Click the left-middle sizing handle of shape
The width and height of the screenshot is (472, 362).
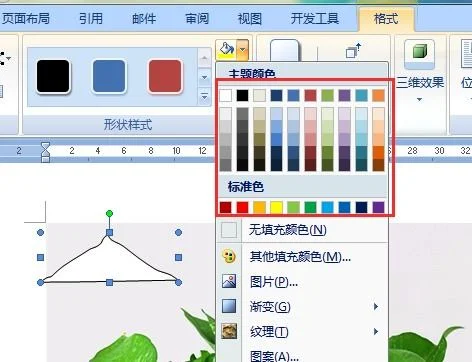(40, 257)
